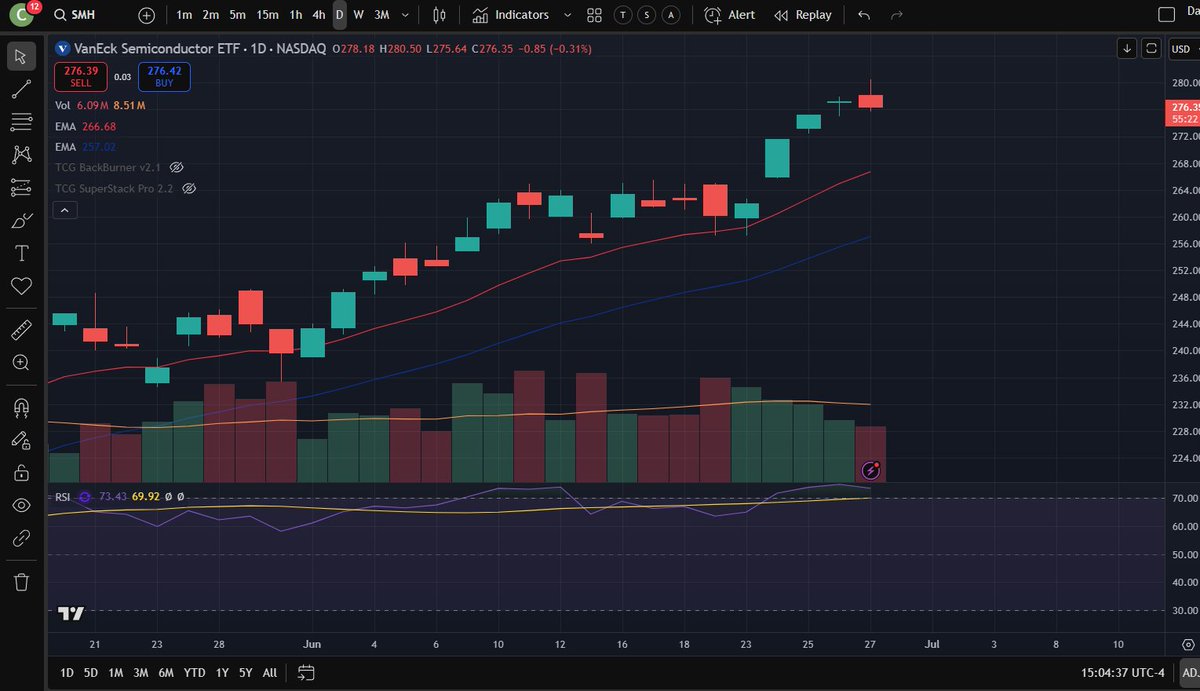Activate the zoom in tool
Image resolution: width=1200 pixels, height=691 pixels.
click(21, 363)
